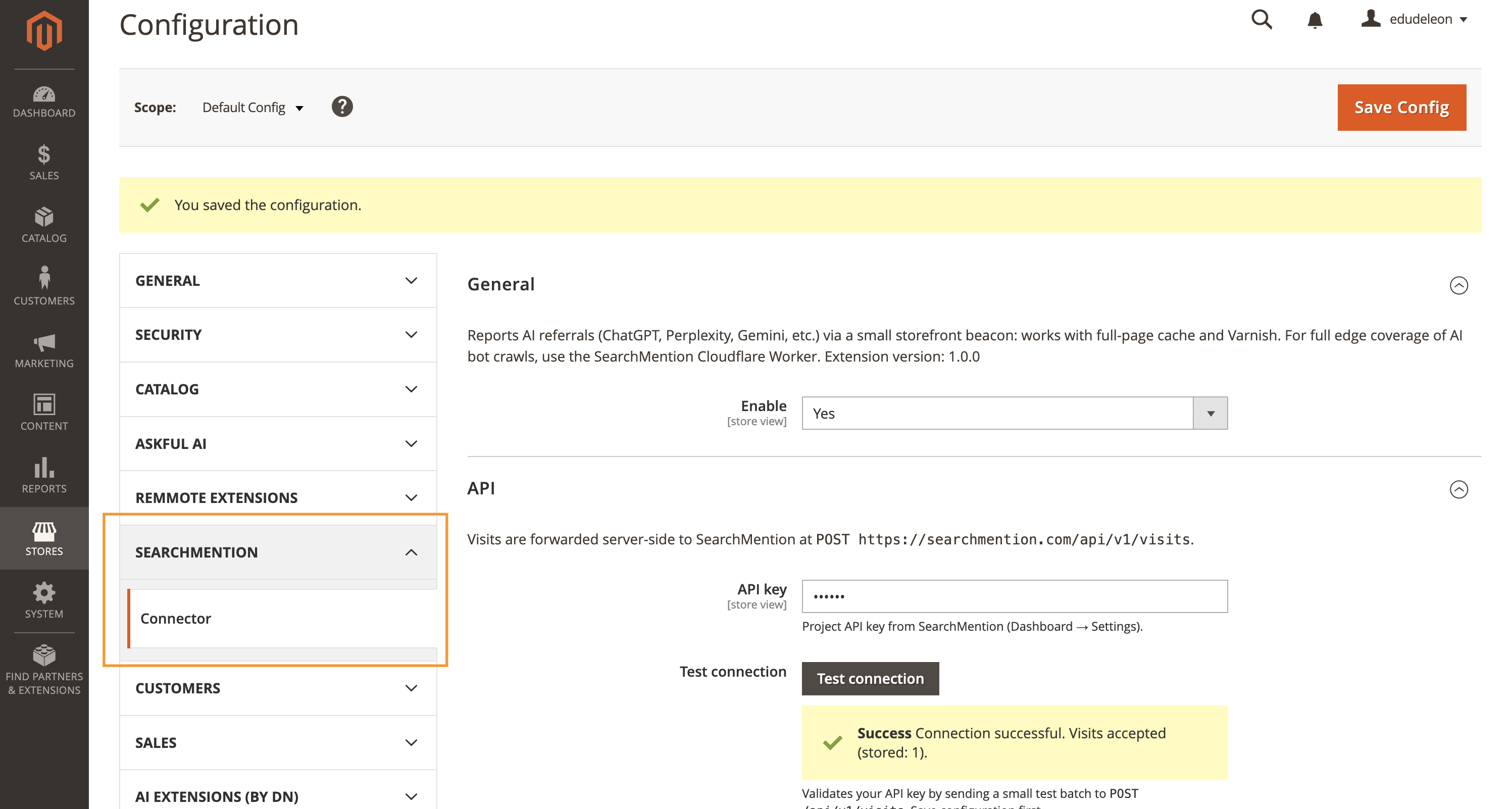Open the Marketing megaphone menu

(44, 350)
